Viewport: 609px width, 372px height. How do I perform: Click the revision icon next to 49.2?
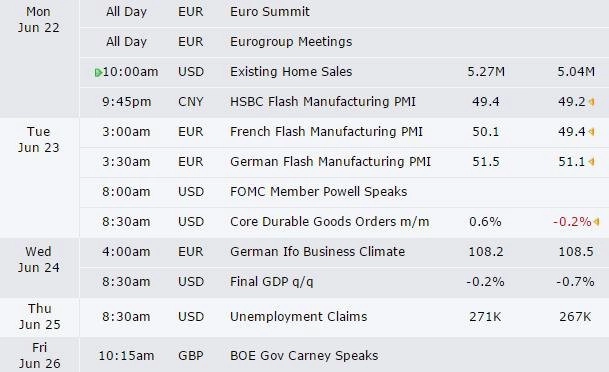click(592, 102)
